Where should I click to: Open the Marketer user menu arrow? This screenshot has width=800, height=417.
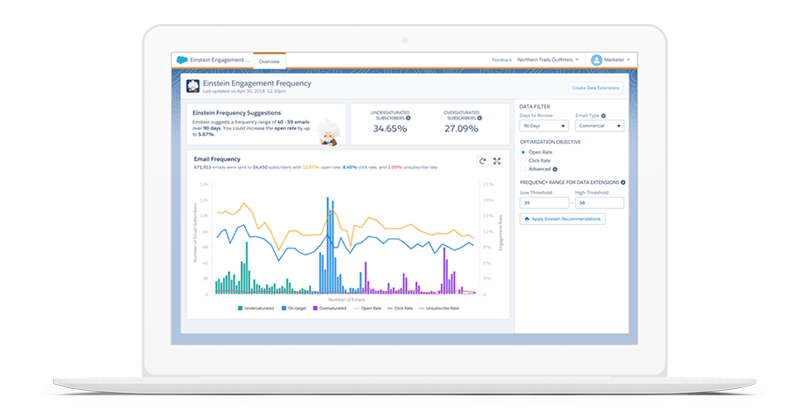[628, 60]
